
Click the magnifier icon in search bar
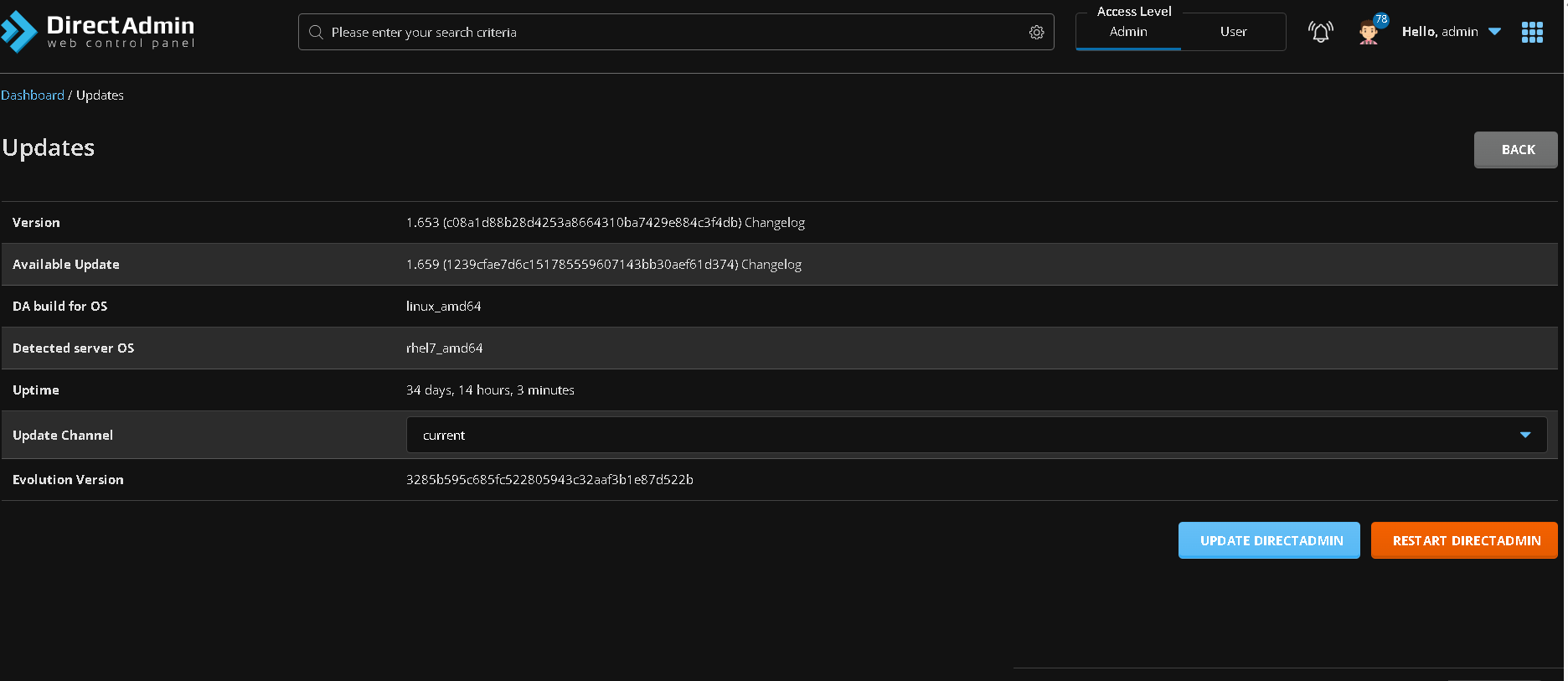point(316,33)
